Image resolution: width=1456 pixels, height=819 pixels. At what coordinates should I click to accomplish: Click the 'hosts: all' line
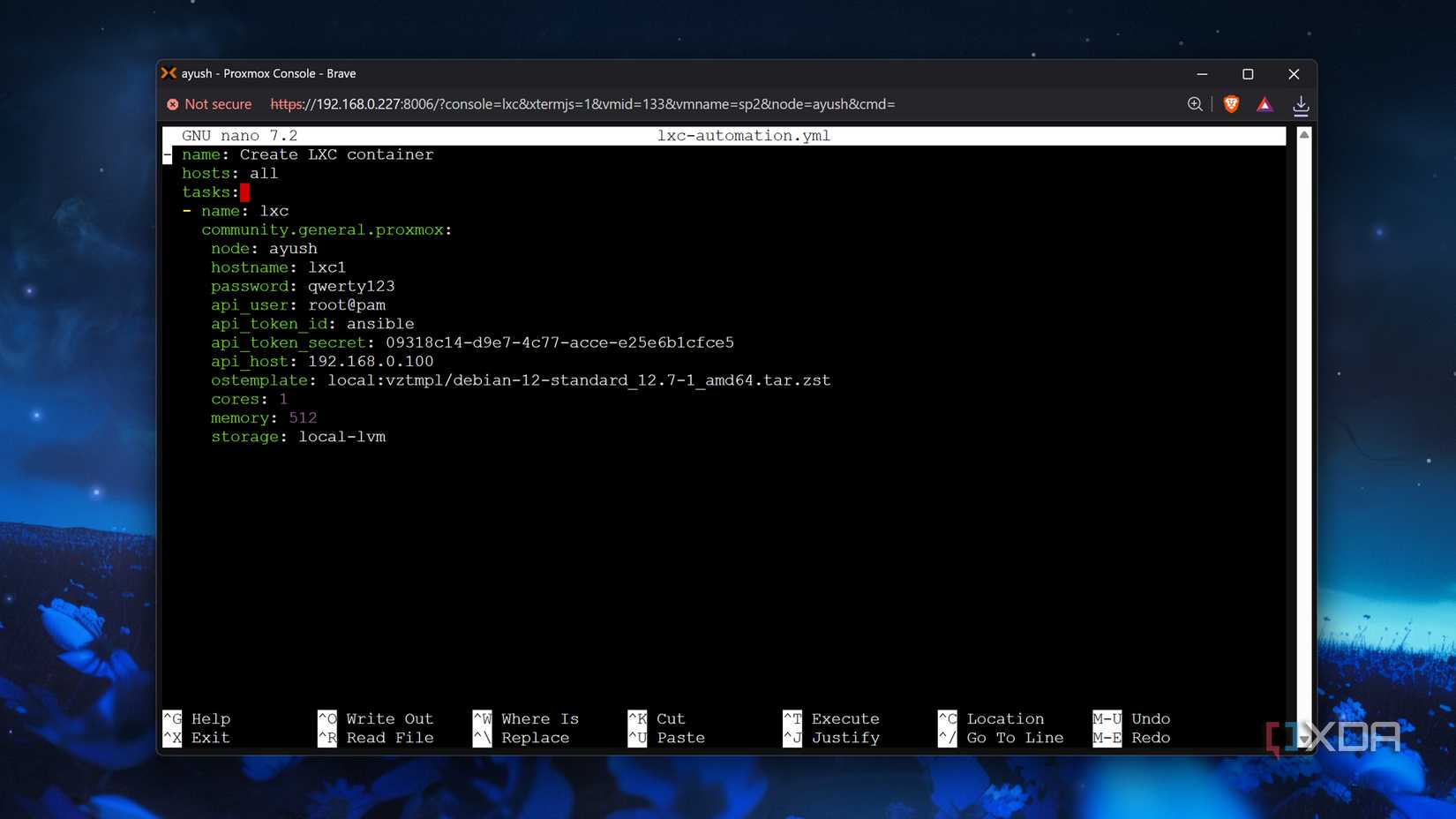(230, 174)
